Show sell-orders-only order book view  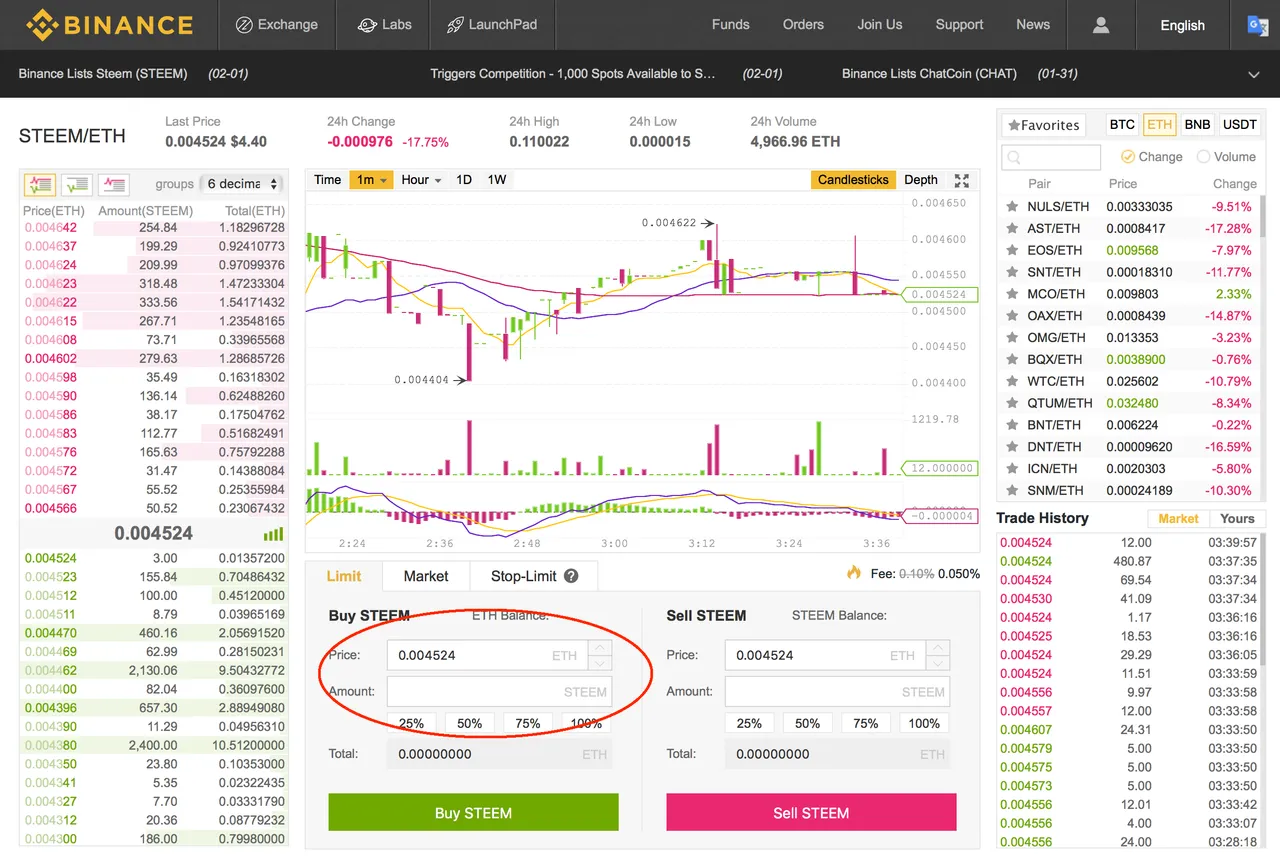click(x=113, y=184)
